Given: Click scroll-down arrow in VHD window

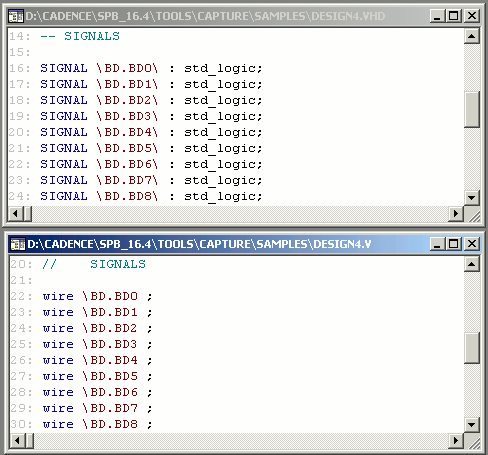Looking at the screenshot, I should point(472,198).
